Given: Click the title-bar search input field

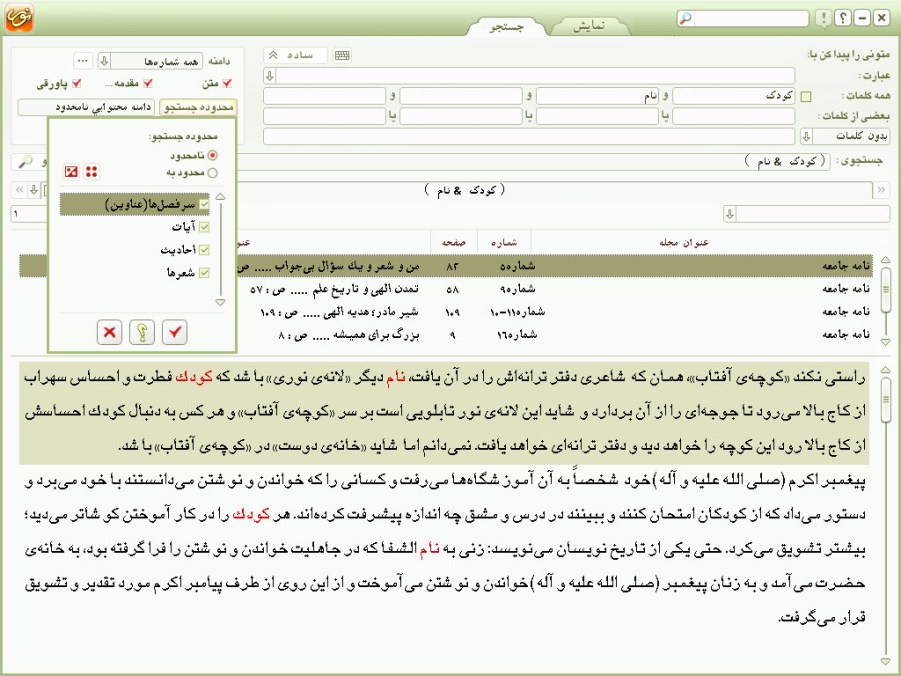Looking at the screenshot, I should [751, 18].
